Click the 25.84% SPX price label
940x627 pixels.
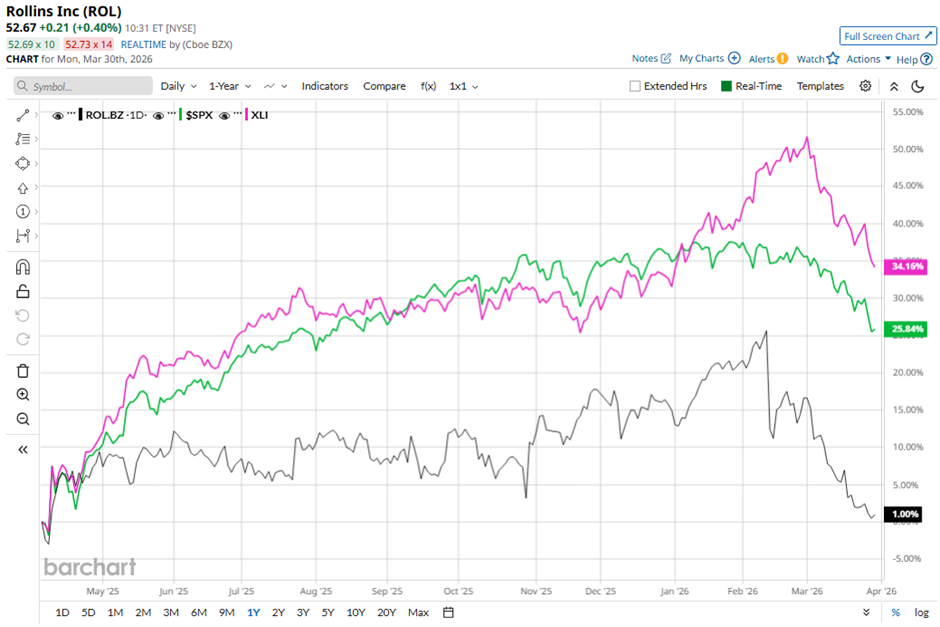[906, 329]
